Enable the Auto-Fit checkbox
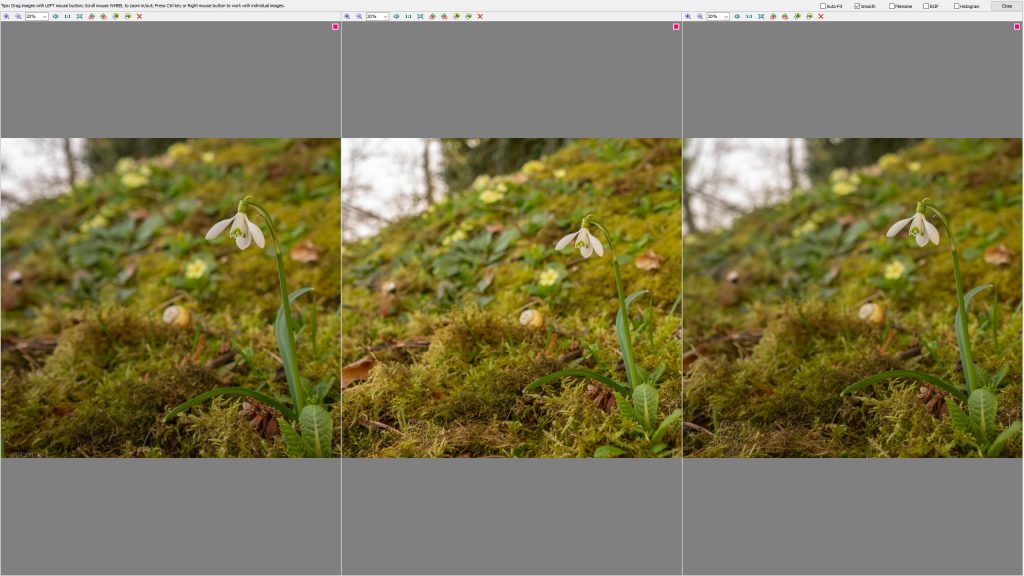Image resolution: width=1024 pixels, height=576 pixels. (823, 6)
